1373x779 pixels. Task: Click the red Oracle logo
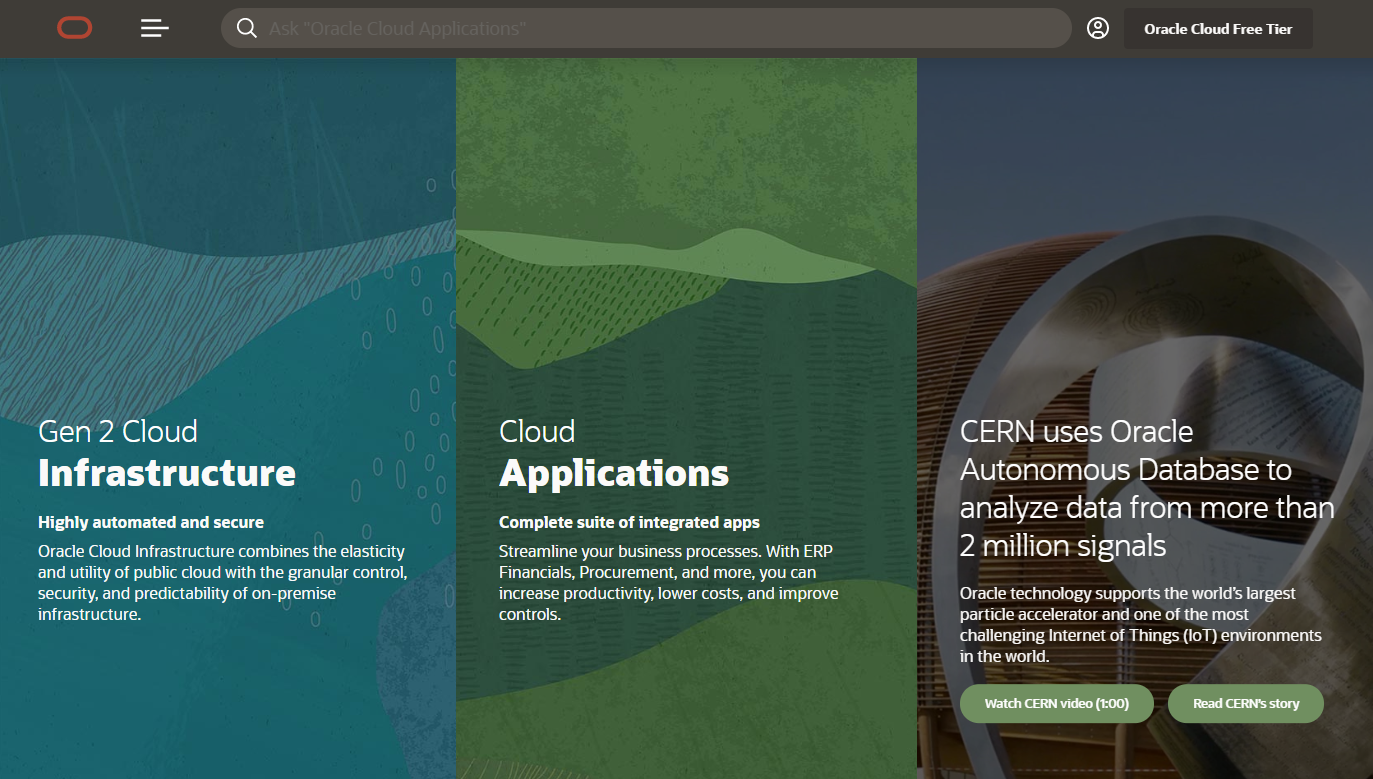tap(75, 29)
